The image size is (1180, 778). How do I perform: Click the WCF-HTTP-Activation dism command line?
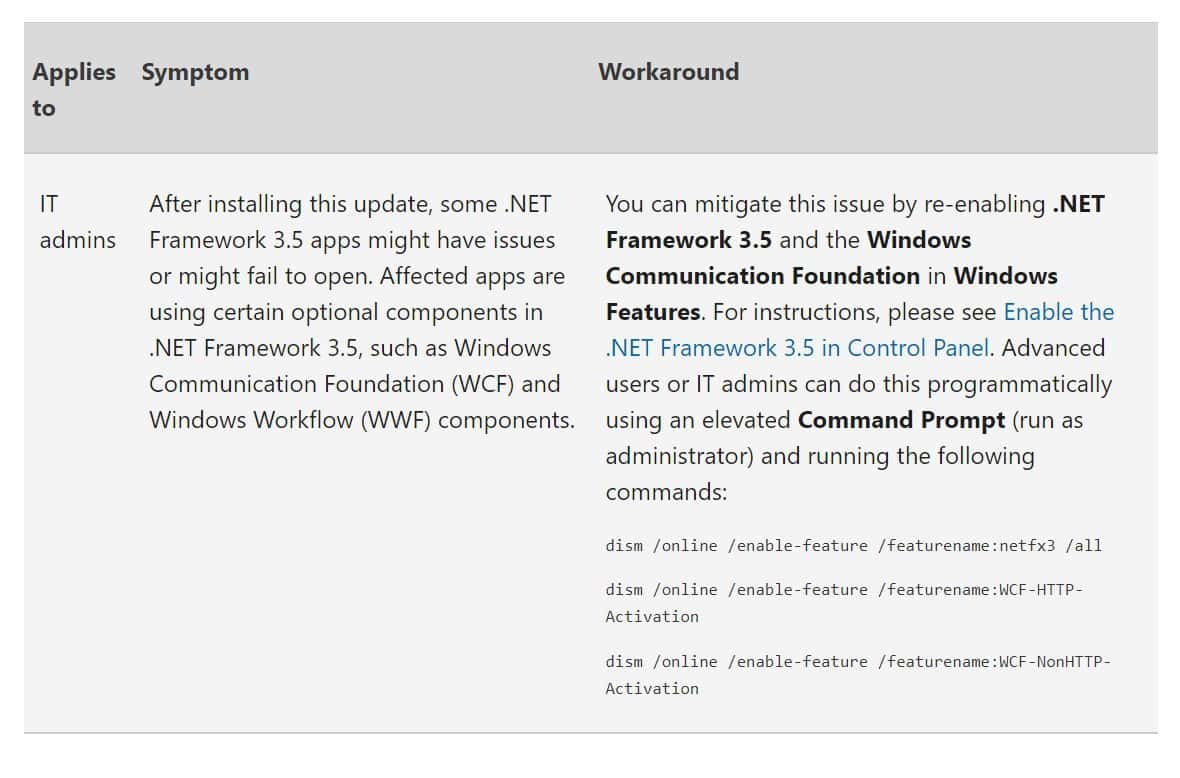(x=844, y=603)
